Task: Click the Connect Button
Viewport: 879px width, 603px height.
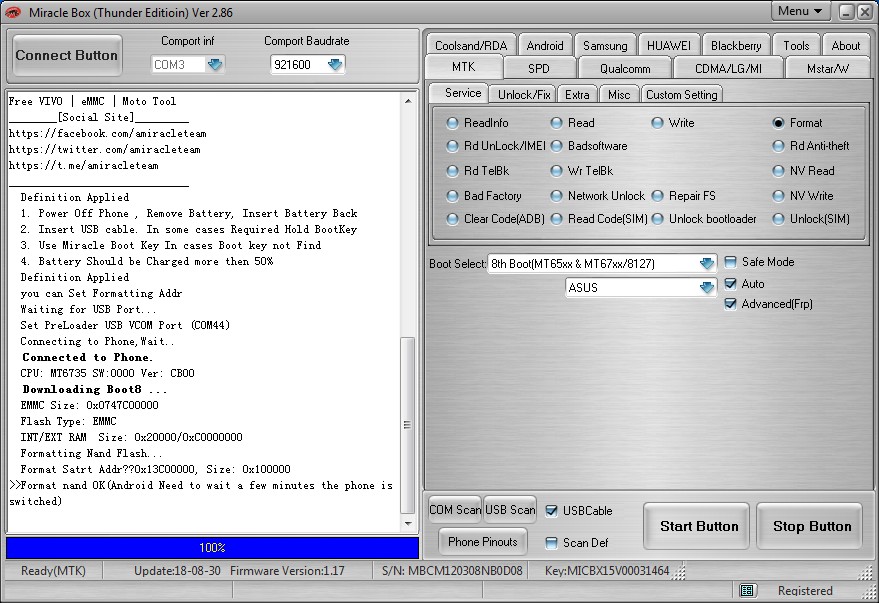Action: [67, 55]
